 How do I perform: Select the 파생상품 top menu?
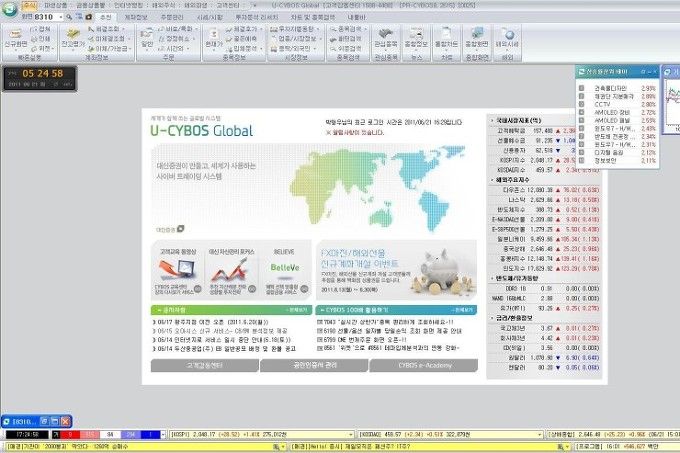coord(56,6)
